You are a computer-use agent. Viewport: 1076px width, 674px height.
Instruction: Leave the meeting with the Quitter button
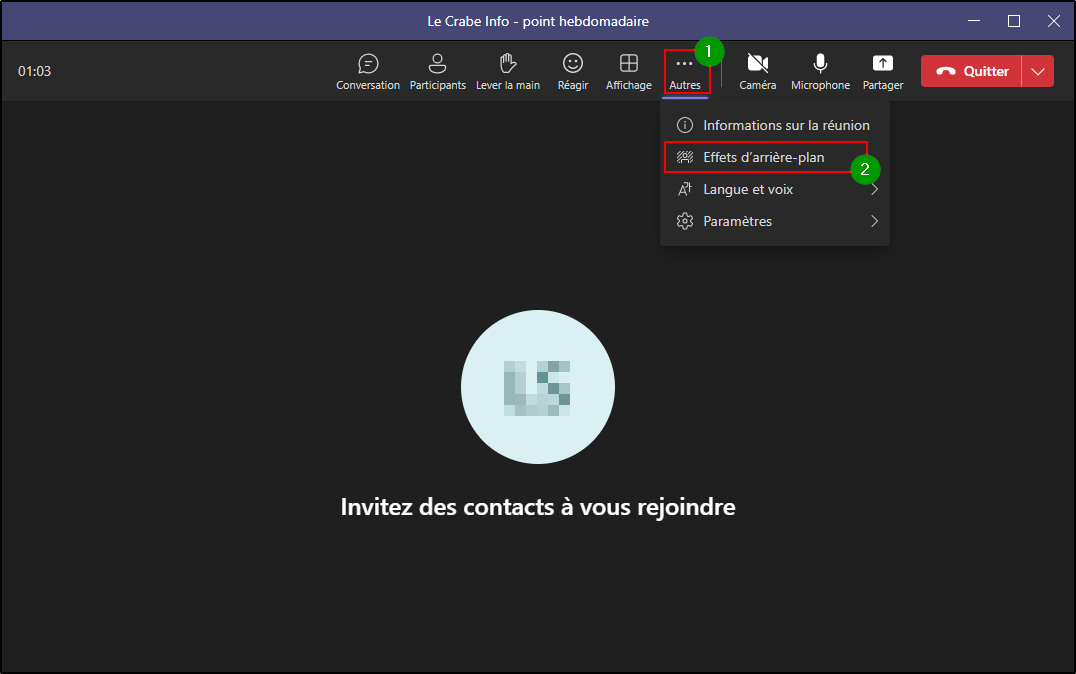pyautogui.click(x=971, y=71)
